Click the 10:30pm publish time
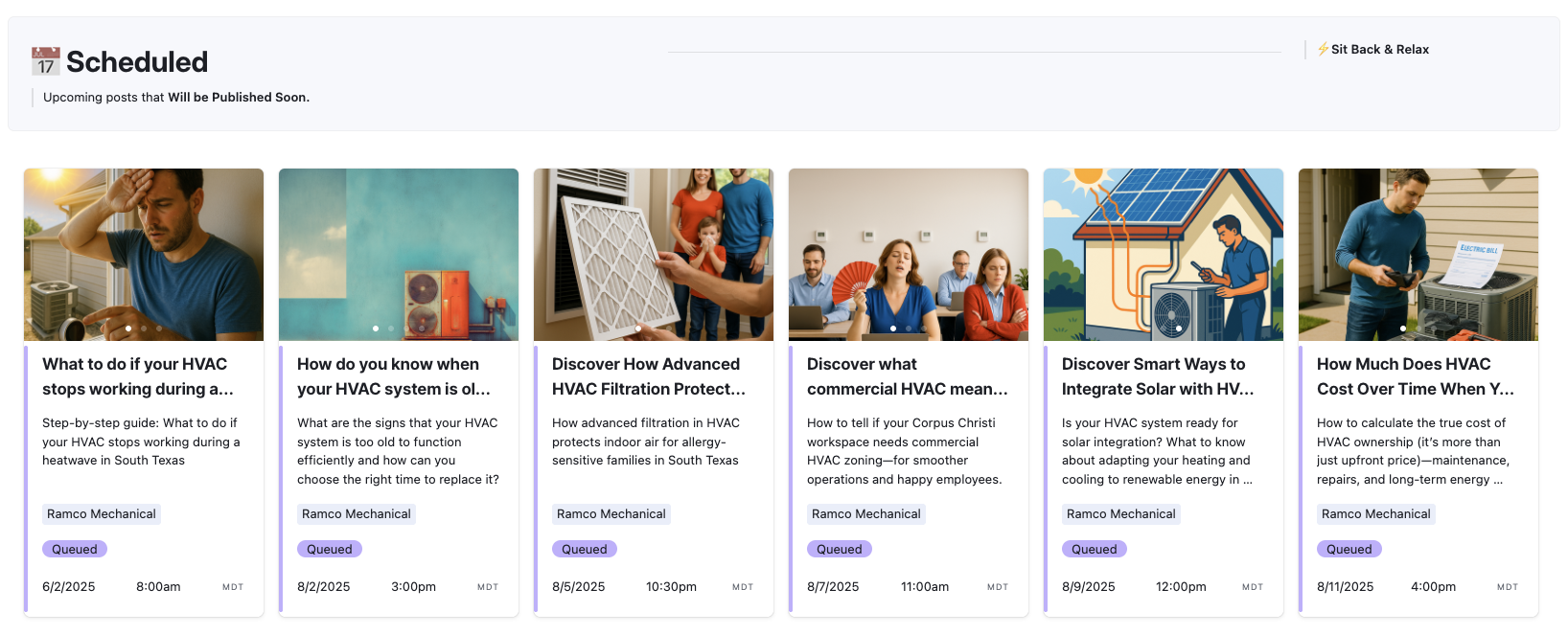Viewport: 1568px width, 635px height. [672, 587]
